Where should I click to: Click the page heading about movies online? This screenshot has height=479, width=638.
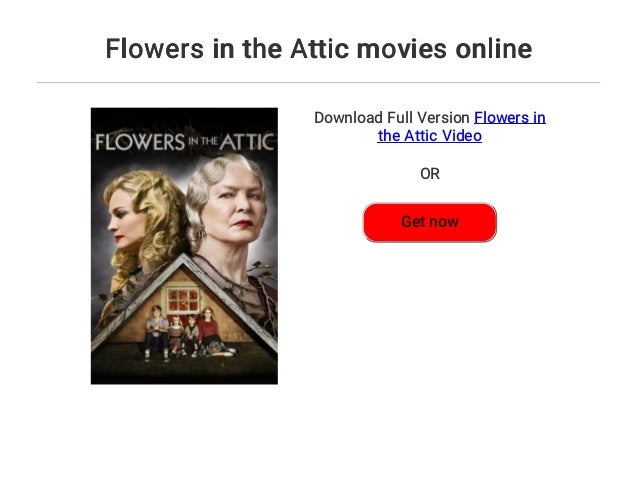(x=319, y=48)
